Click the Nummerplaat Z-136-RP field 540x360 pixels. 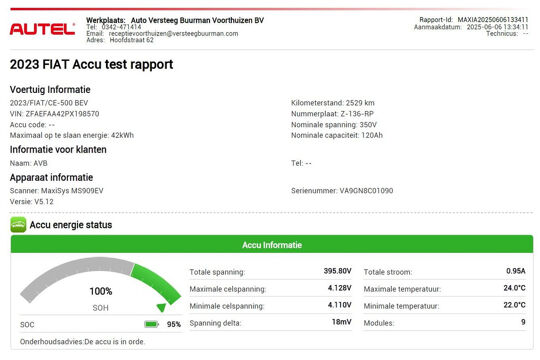coord(332,114)
